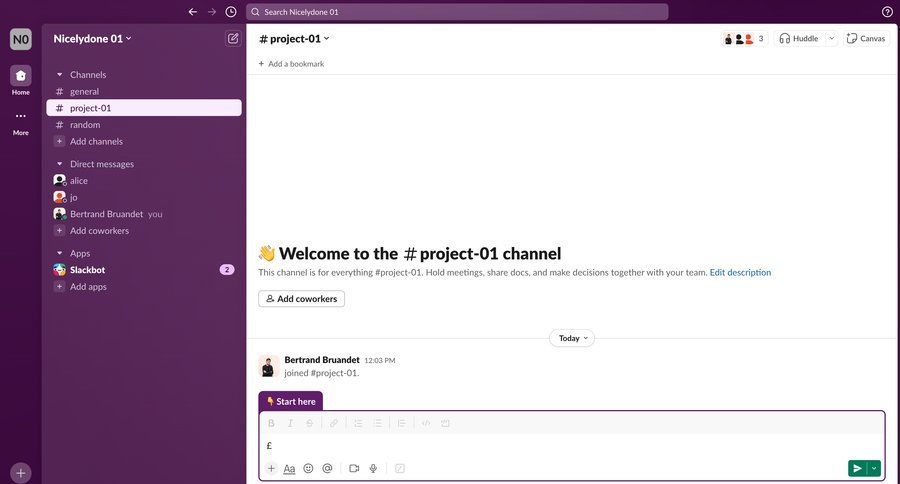Image resolution: width=900 pixels, height=484 pixels.
Task: Apply strikethrough formatting in the composer
Action: (309, 423)
